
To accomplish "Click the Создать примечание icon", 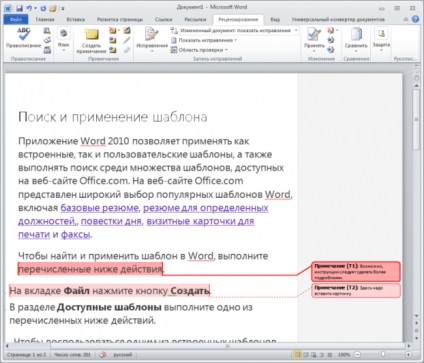I will click(x=91, y=41).
